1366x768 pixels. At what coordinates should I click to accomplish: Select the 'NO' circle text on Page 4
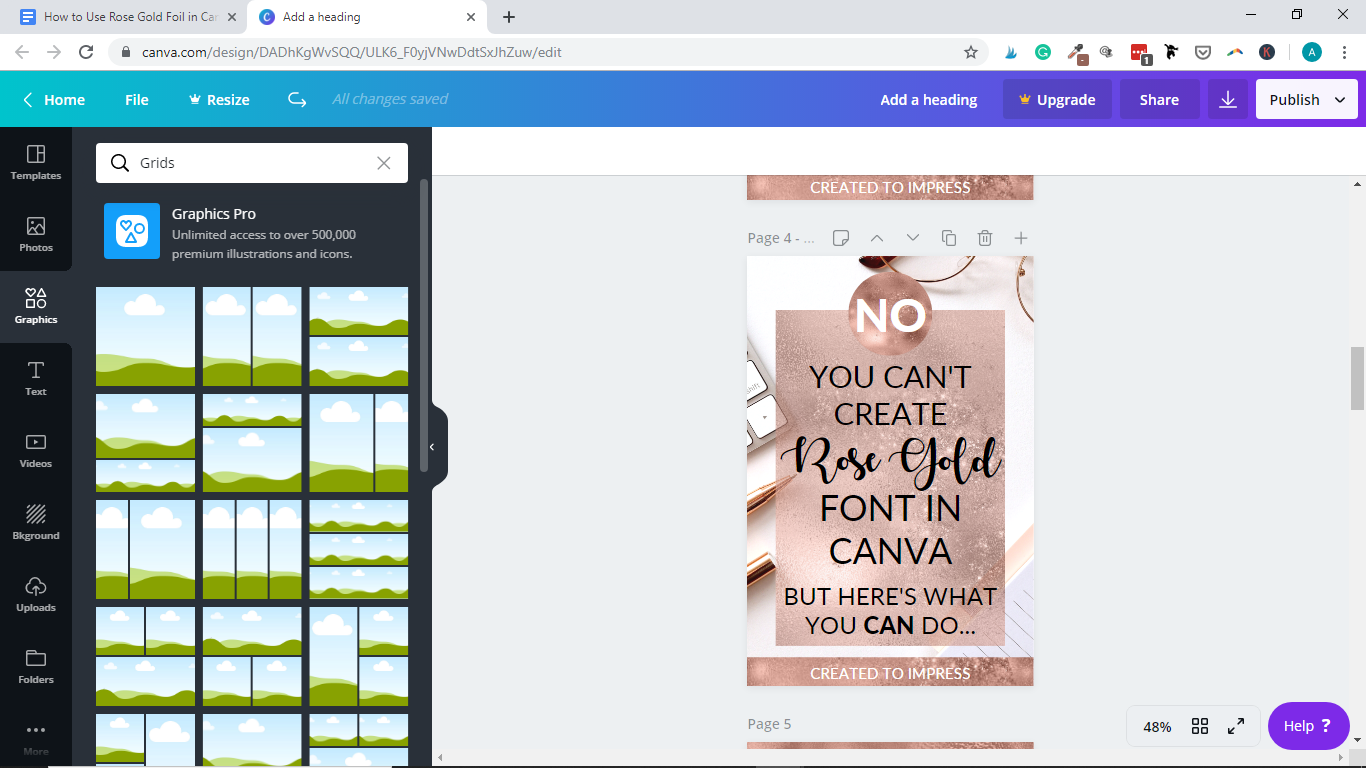click(890, 316)
